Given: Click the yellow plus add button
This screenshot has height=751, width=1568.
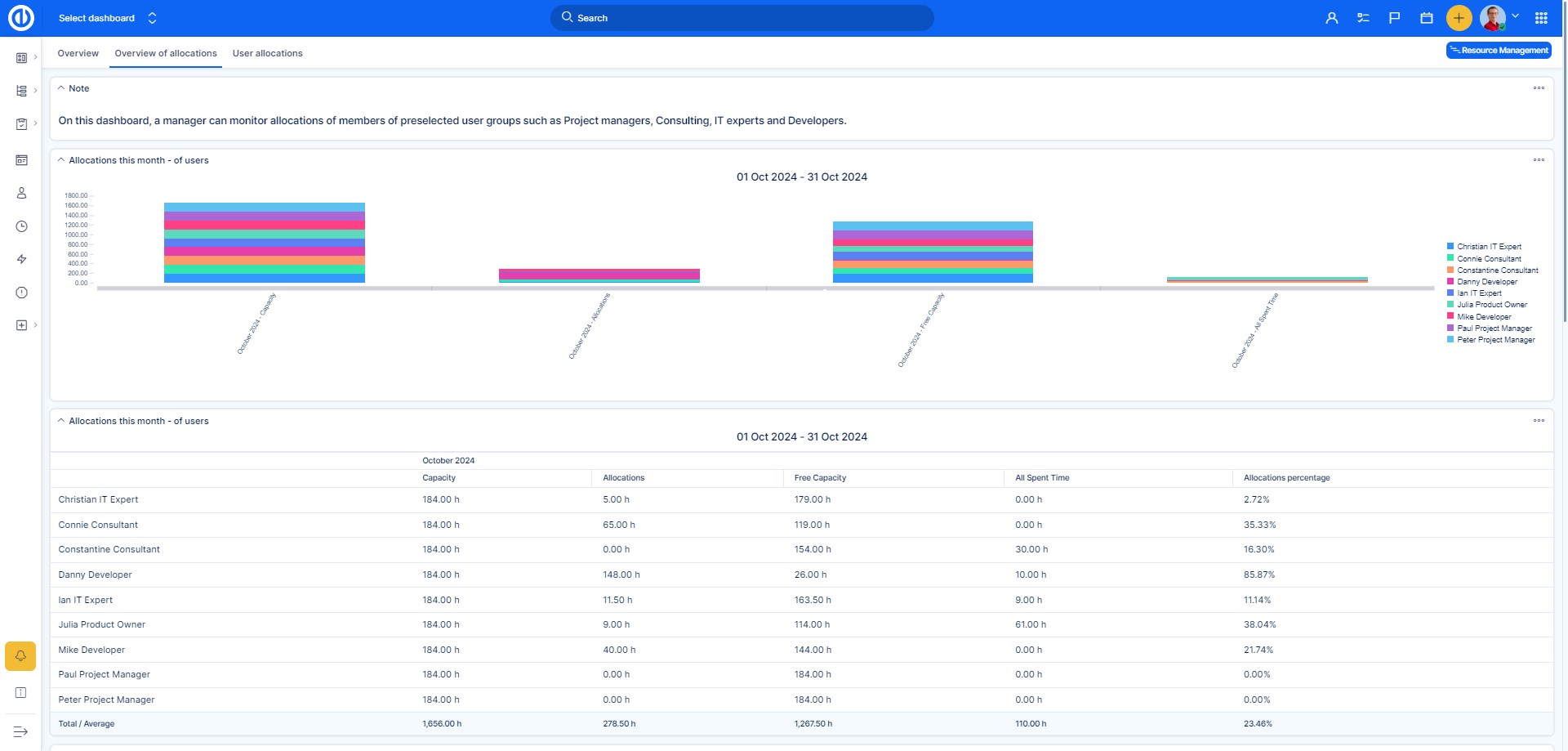Looking at the screenshot, I should 1459,18.
